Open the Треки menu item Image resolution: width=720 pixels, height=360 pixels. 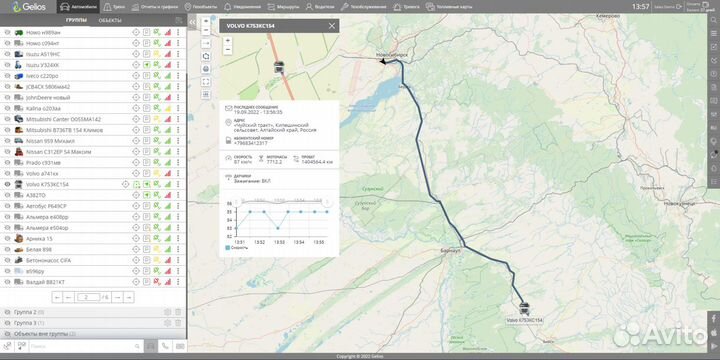[113, 7]
